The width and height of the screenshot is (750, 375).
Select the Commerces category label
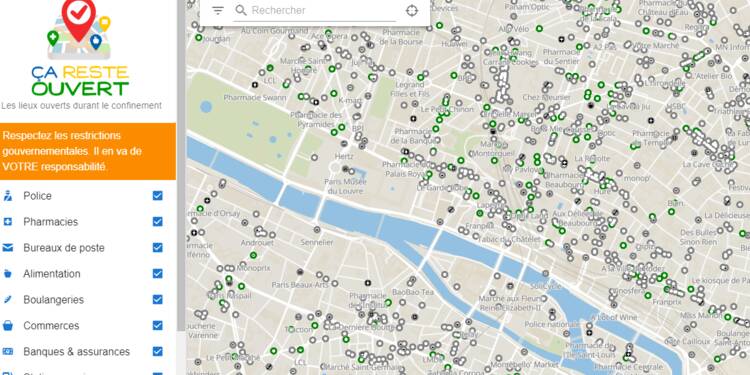tap(51, 326)
